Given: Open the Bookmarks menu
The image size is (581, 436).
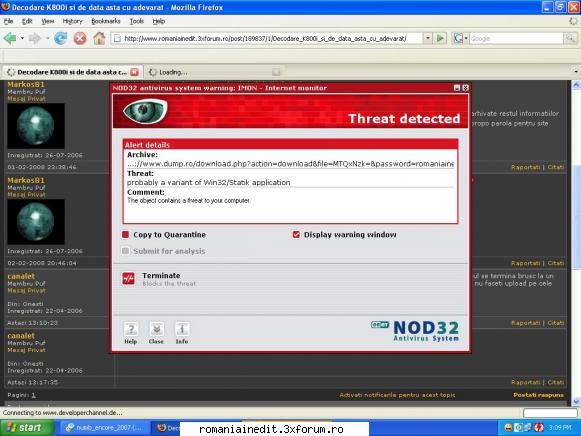Looking at the screenshot, I should tap(106, 21).
